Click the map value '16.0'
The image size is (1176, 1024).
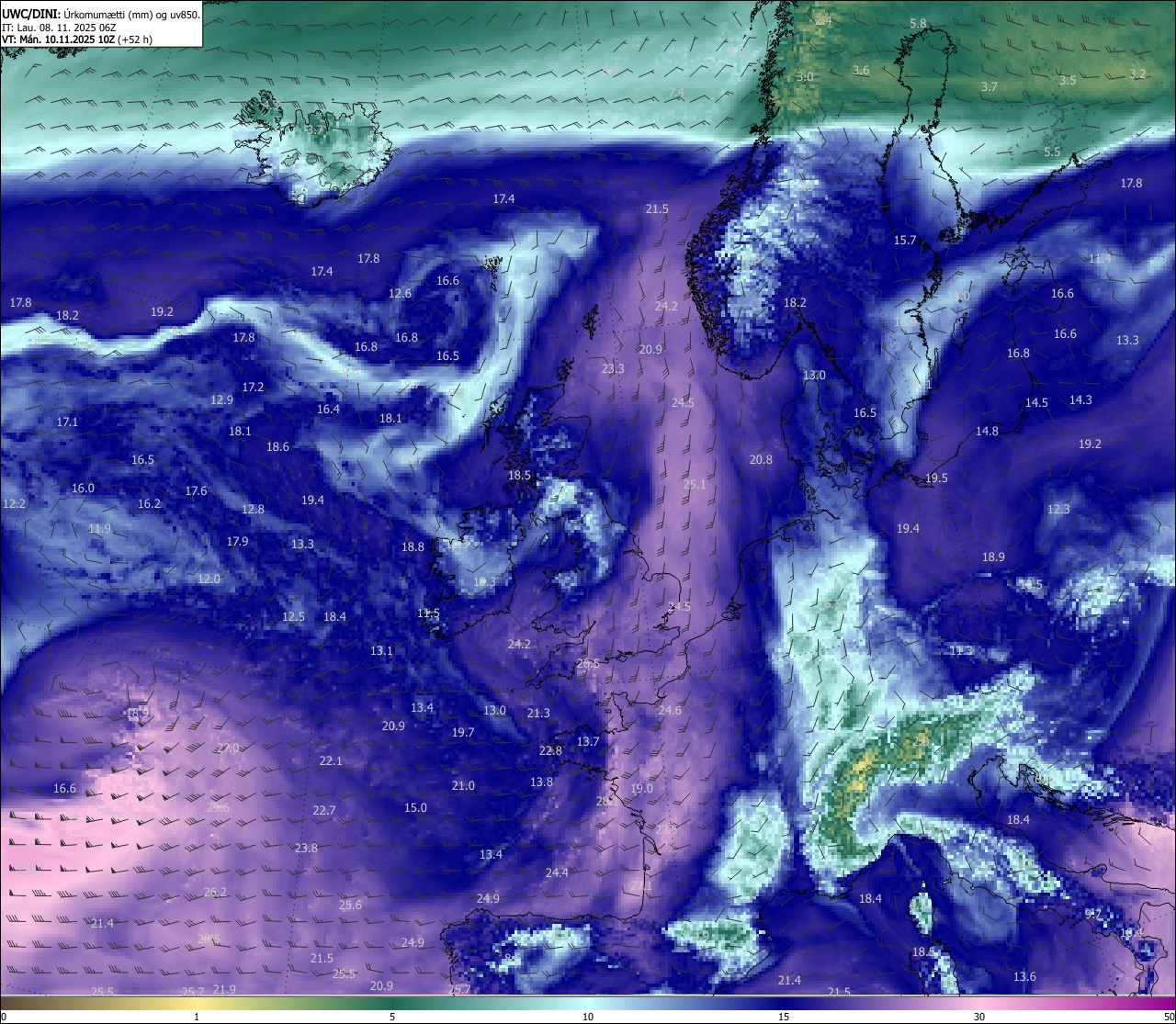pyautogui.click(x=83, y=489)
